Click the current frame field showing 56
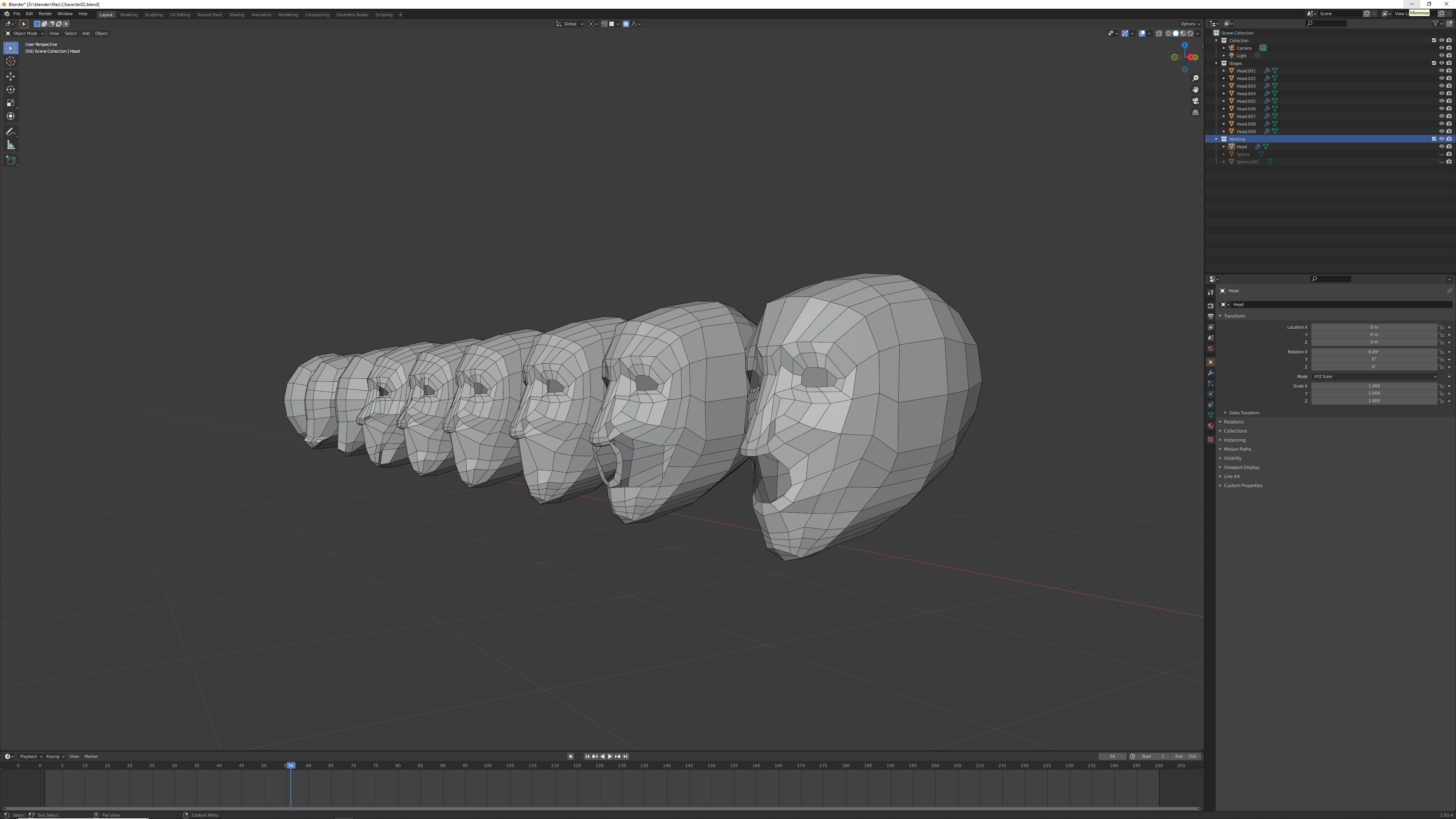 tap(1112, 756)
